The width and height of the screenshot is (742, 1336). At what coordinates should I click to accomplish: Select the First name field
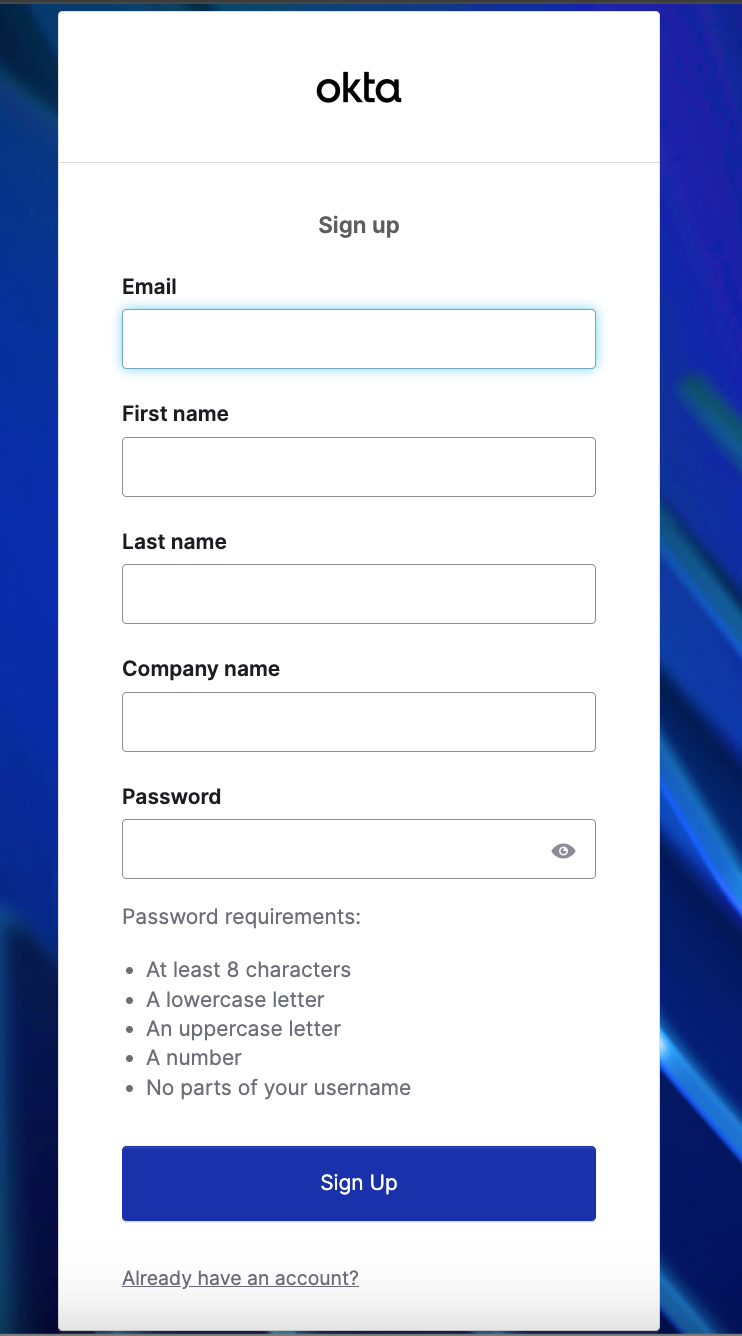click(358, 466)
